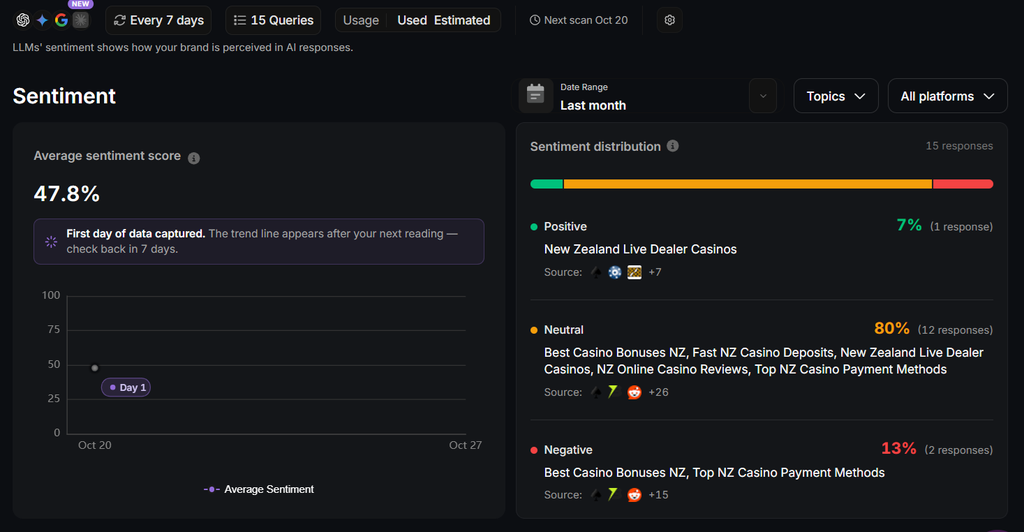Click info icon beside Average sentiment score
The height and width of the screenshot is (532, 1024).
[x=194, y=158]
